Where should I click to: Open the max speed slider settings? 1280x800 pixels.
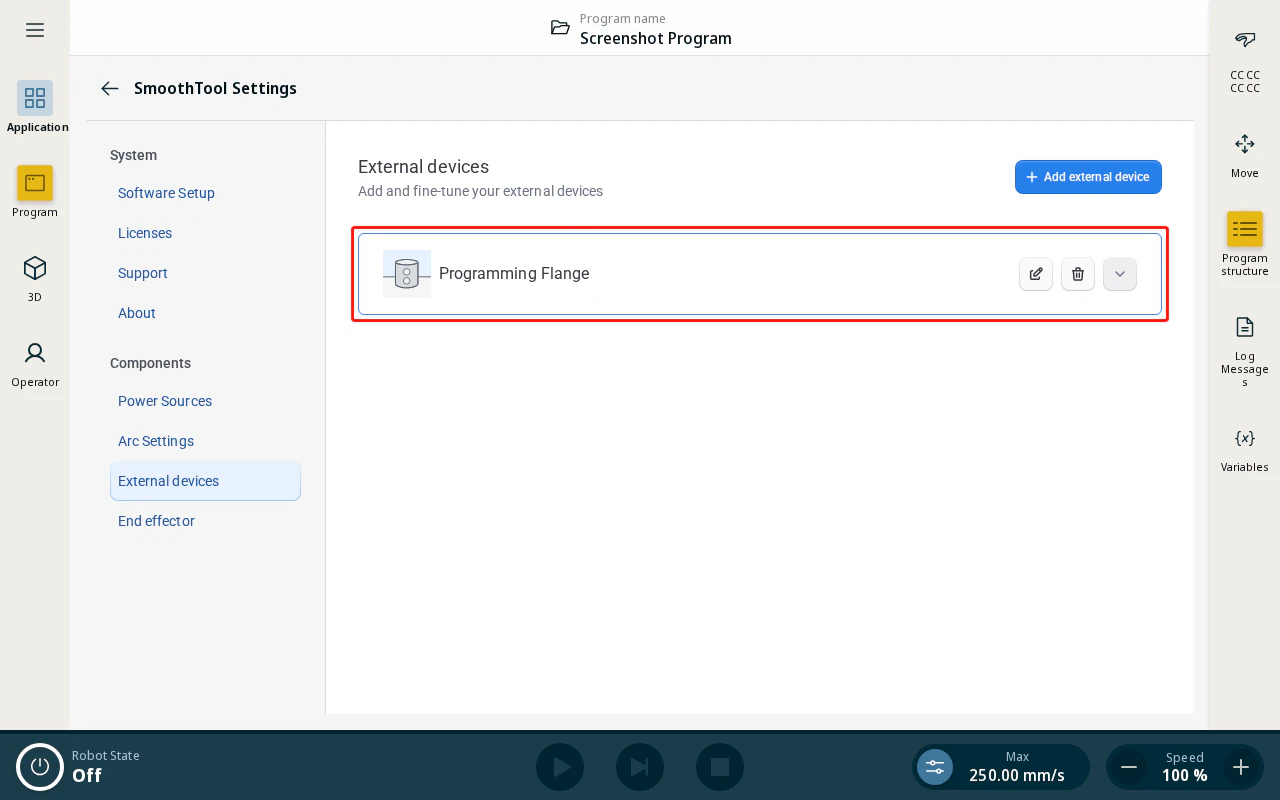(x=935, y=767)
